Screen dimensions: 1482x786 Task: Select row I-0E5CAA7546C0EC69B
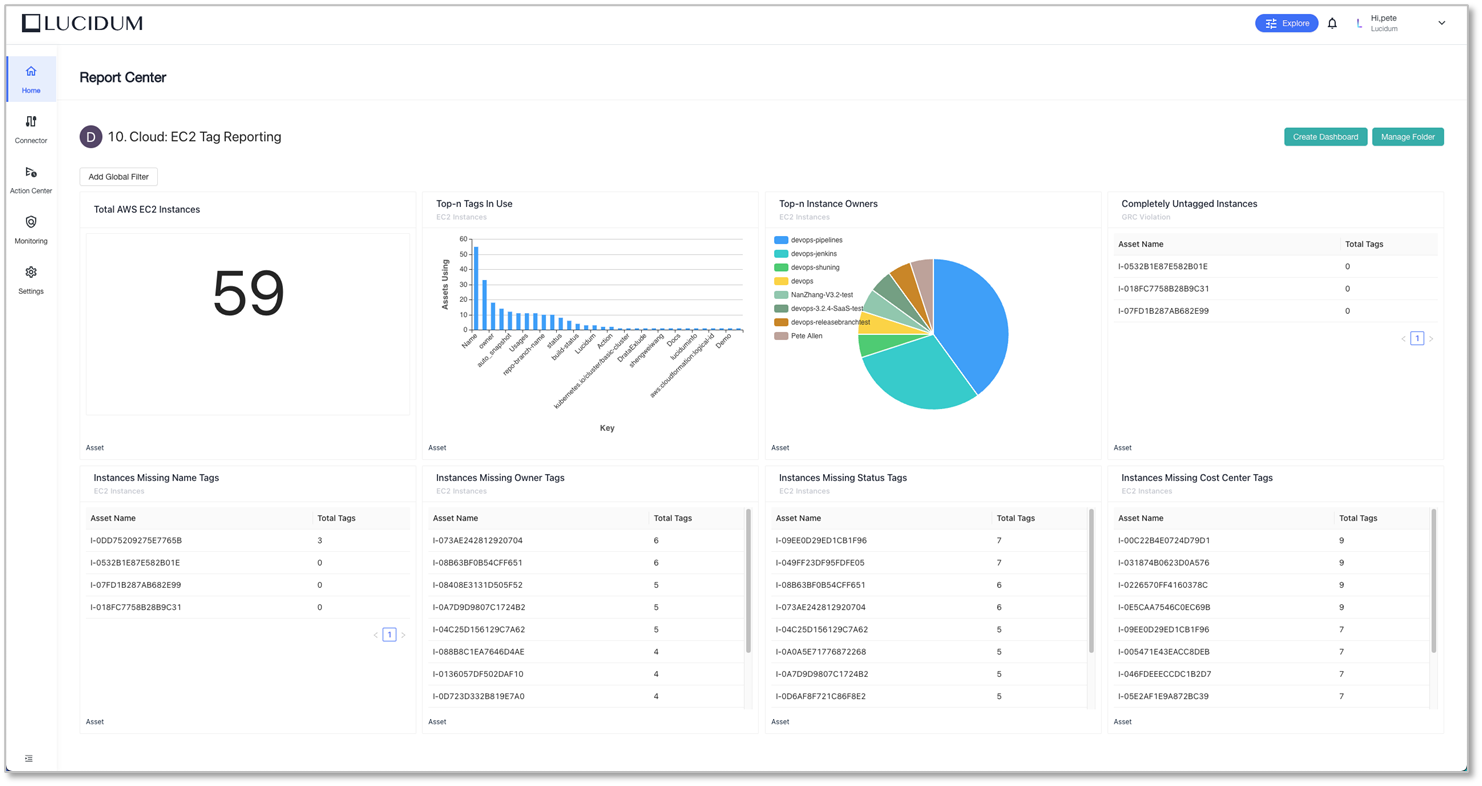tap(1272, 607)
